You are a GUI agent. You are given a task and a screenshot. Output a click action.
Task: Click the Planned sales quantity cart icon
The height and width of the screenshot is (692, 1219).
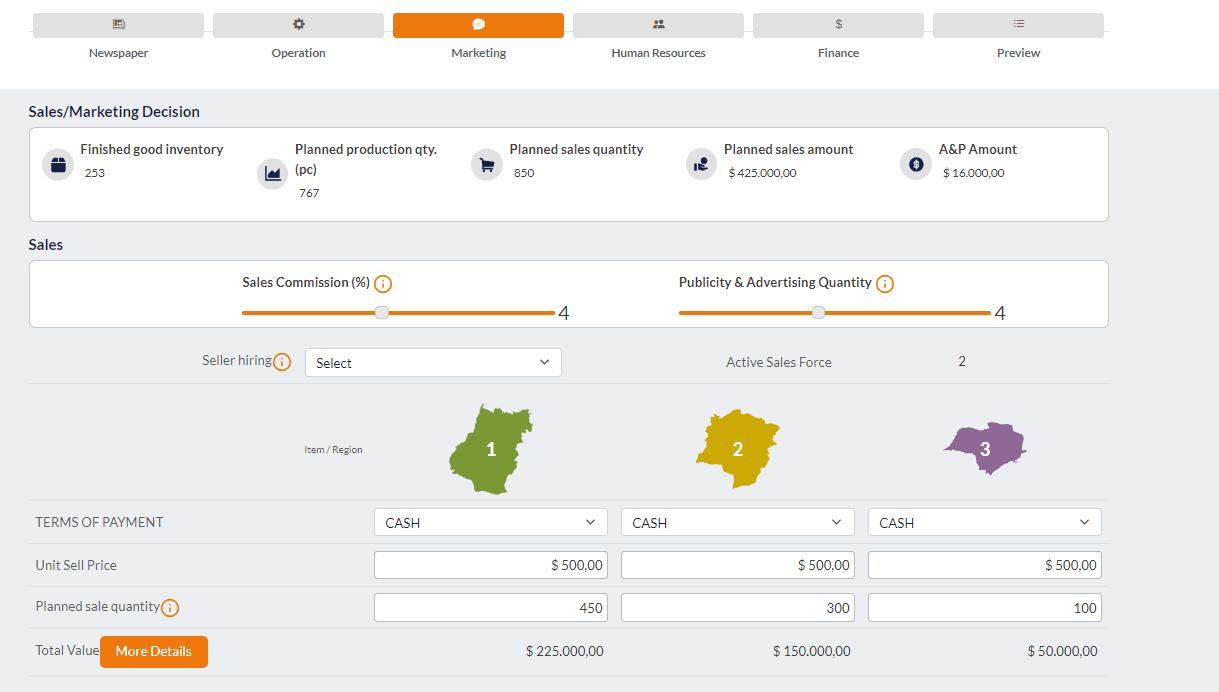tap(487, 164)
